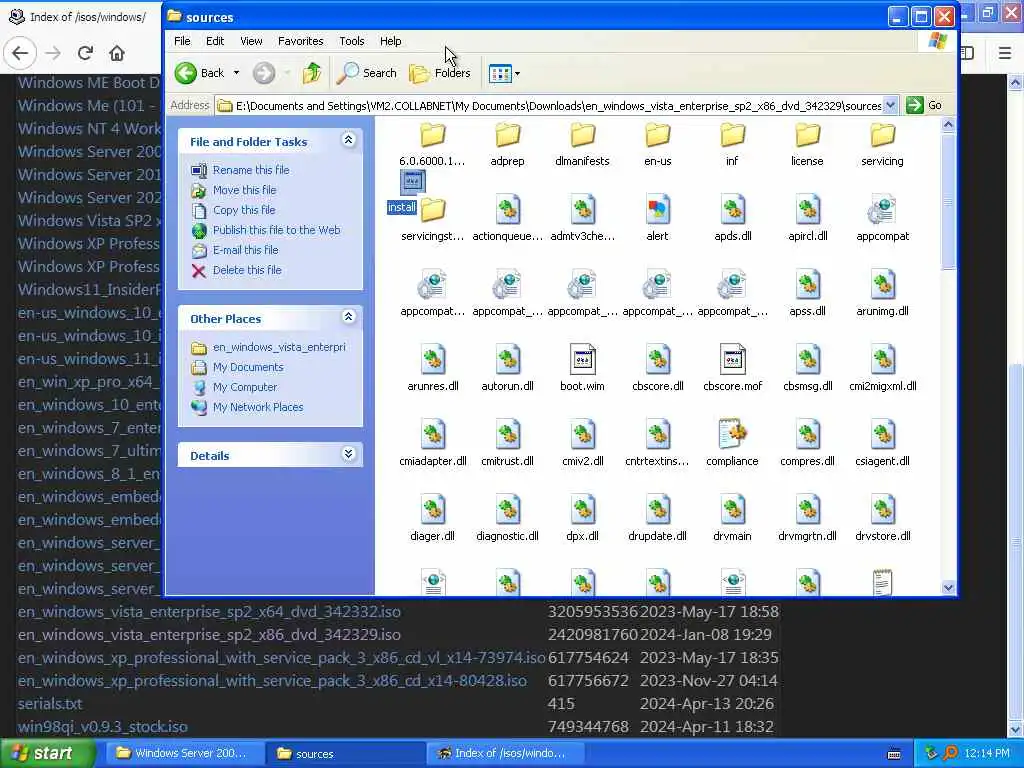Select the alert file icon
1024x768 pixels.
658,210
